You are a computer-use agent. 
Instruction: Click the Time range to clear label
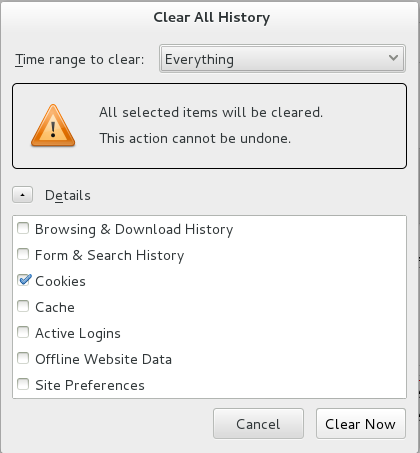tap(79, 60)
